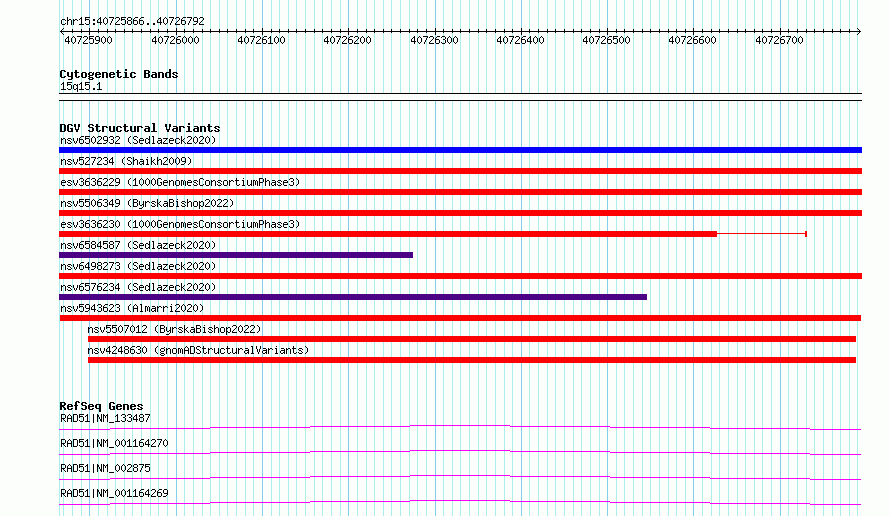This screenshot has height=516, width=890.
Task: Click the 40726200 ruler tick label
Action: click(347, 40)
